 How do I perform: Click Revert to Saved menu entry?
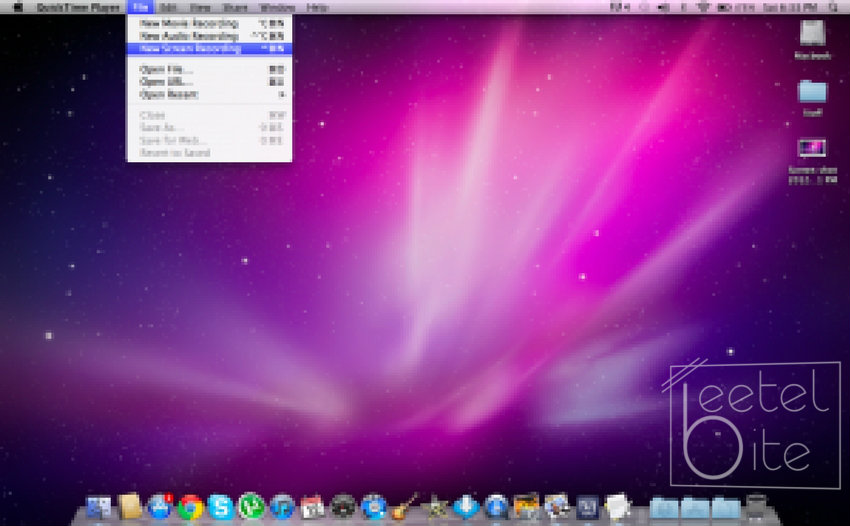[x=209, y=153]
